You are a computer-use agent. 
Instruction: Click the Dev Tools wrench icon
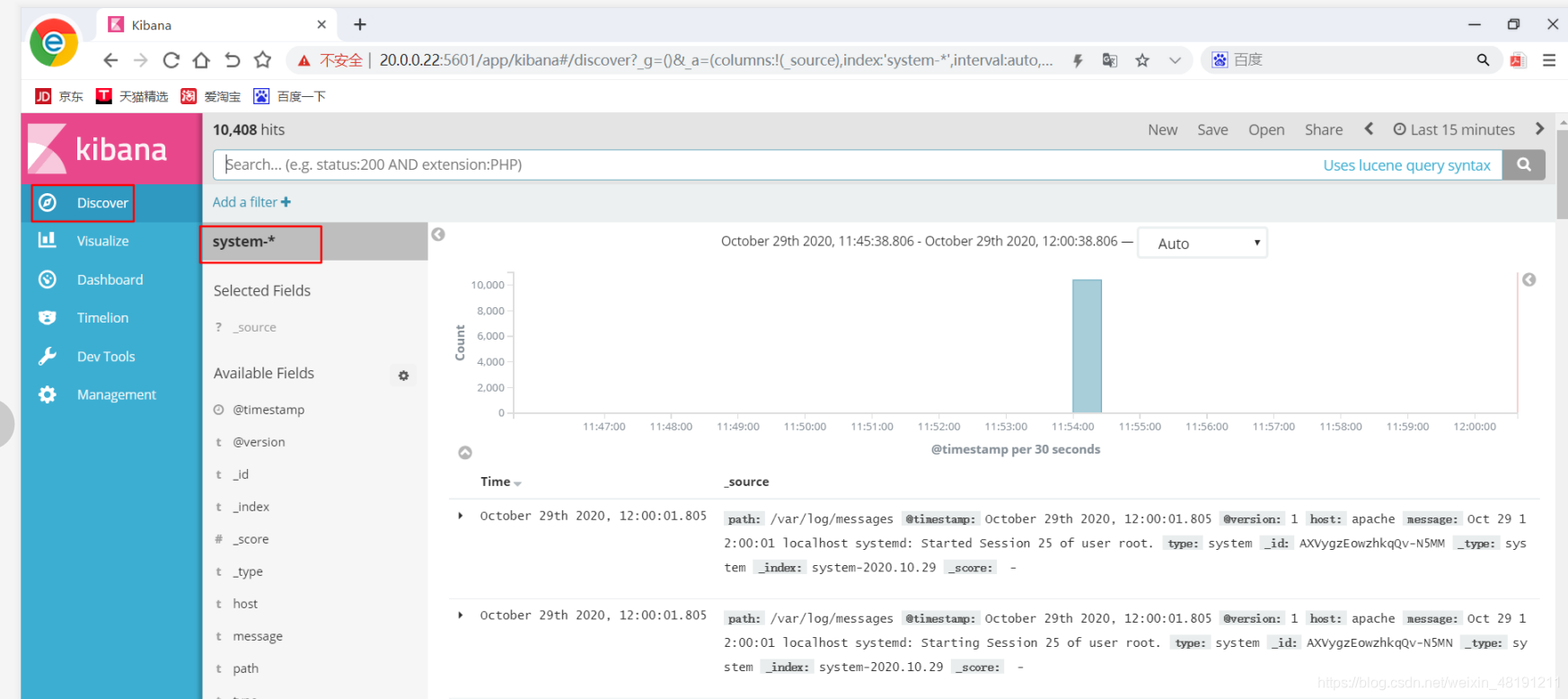tap(48, 356)
